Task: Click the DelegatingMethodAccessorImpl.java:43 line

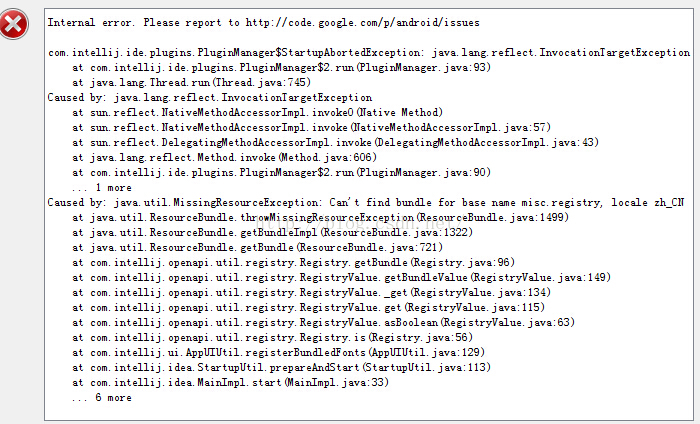Action: pos(335,142)
